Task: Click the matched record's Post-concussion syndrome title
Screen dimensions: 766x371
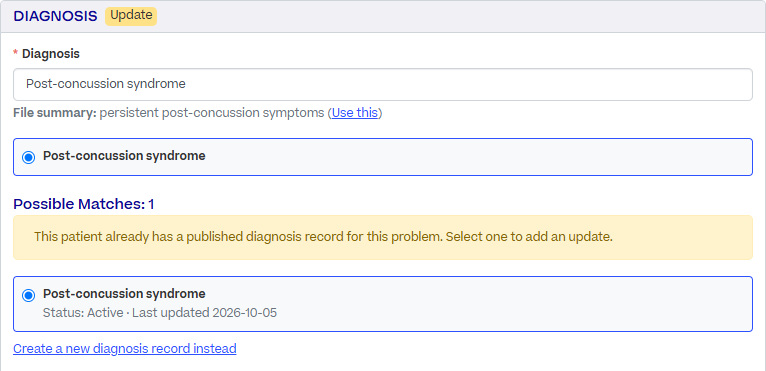Action: pyautogui.click(x=124, y=294)
